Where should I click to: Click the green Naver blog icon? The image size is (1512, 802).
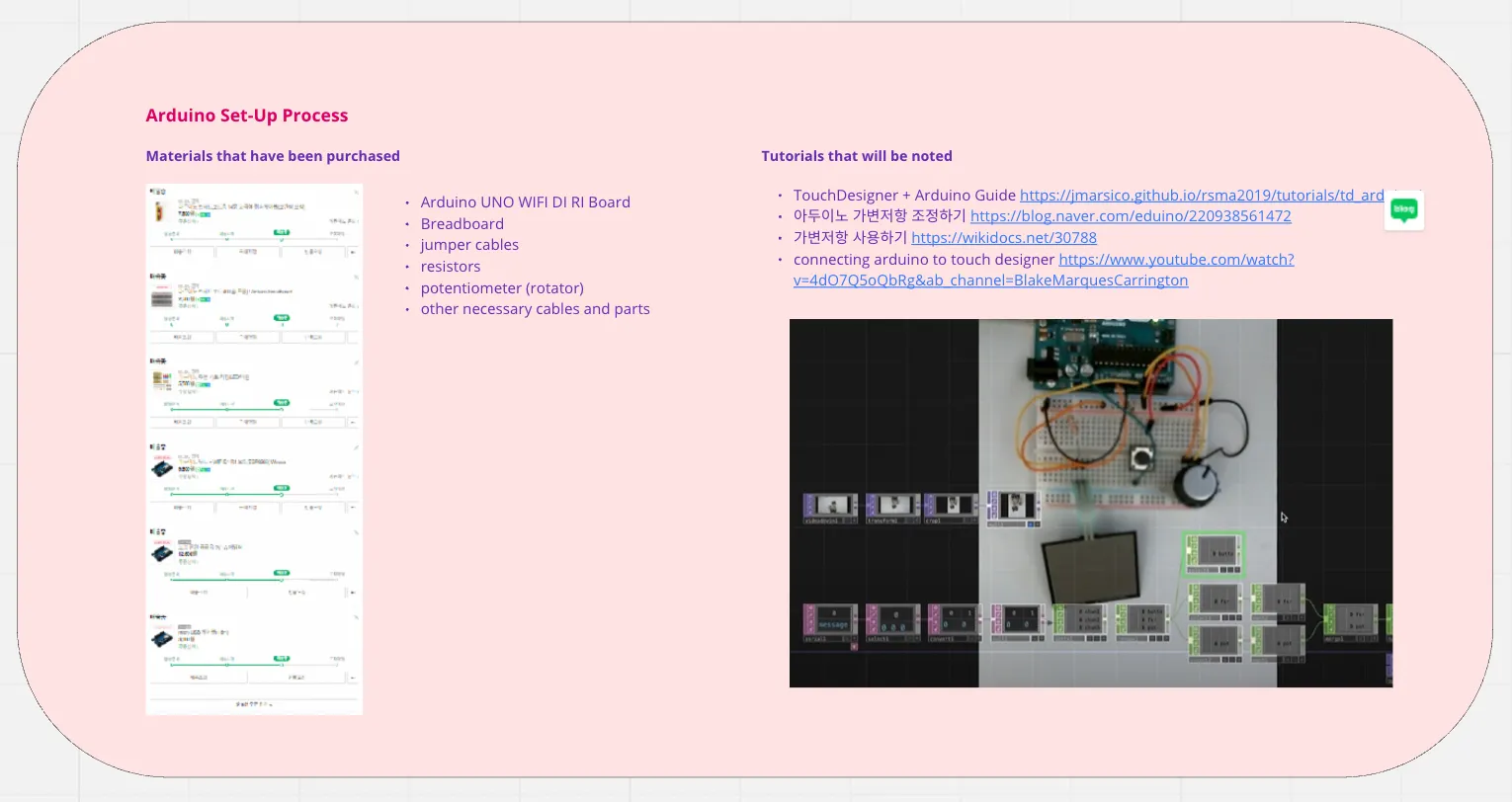(1404, 210)
